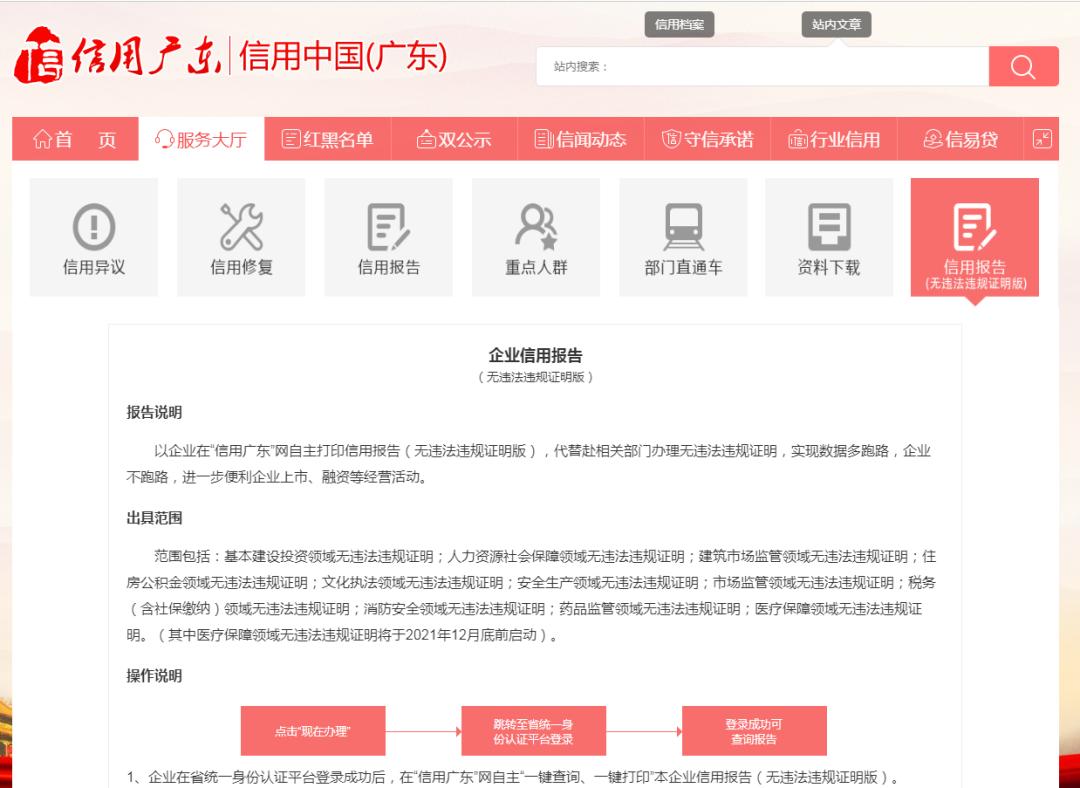This screenshot has height=788, width=1080.
Task: Switch search scope to 信用档案
Action: click(679, 25)
